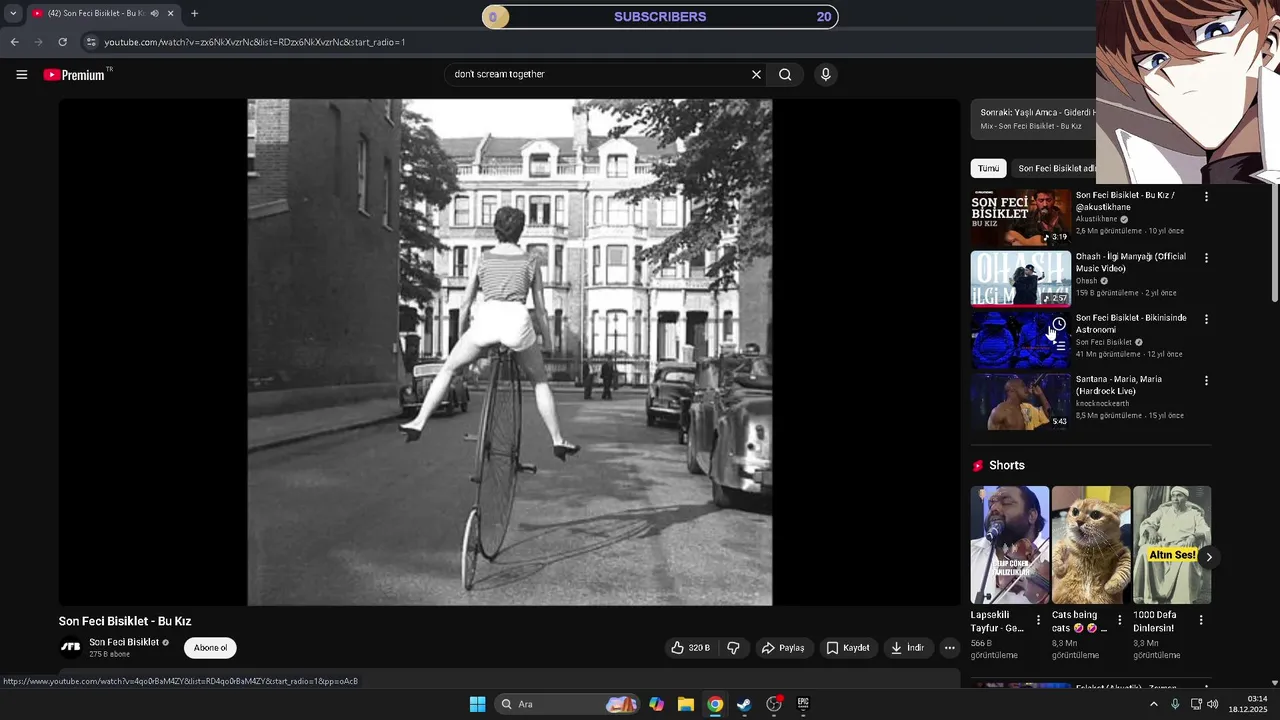Open File Explorer from the taskbar

tap(685, 704)
